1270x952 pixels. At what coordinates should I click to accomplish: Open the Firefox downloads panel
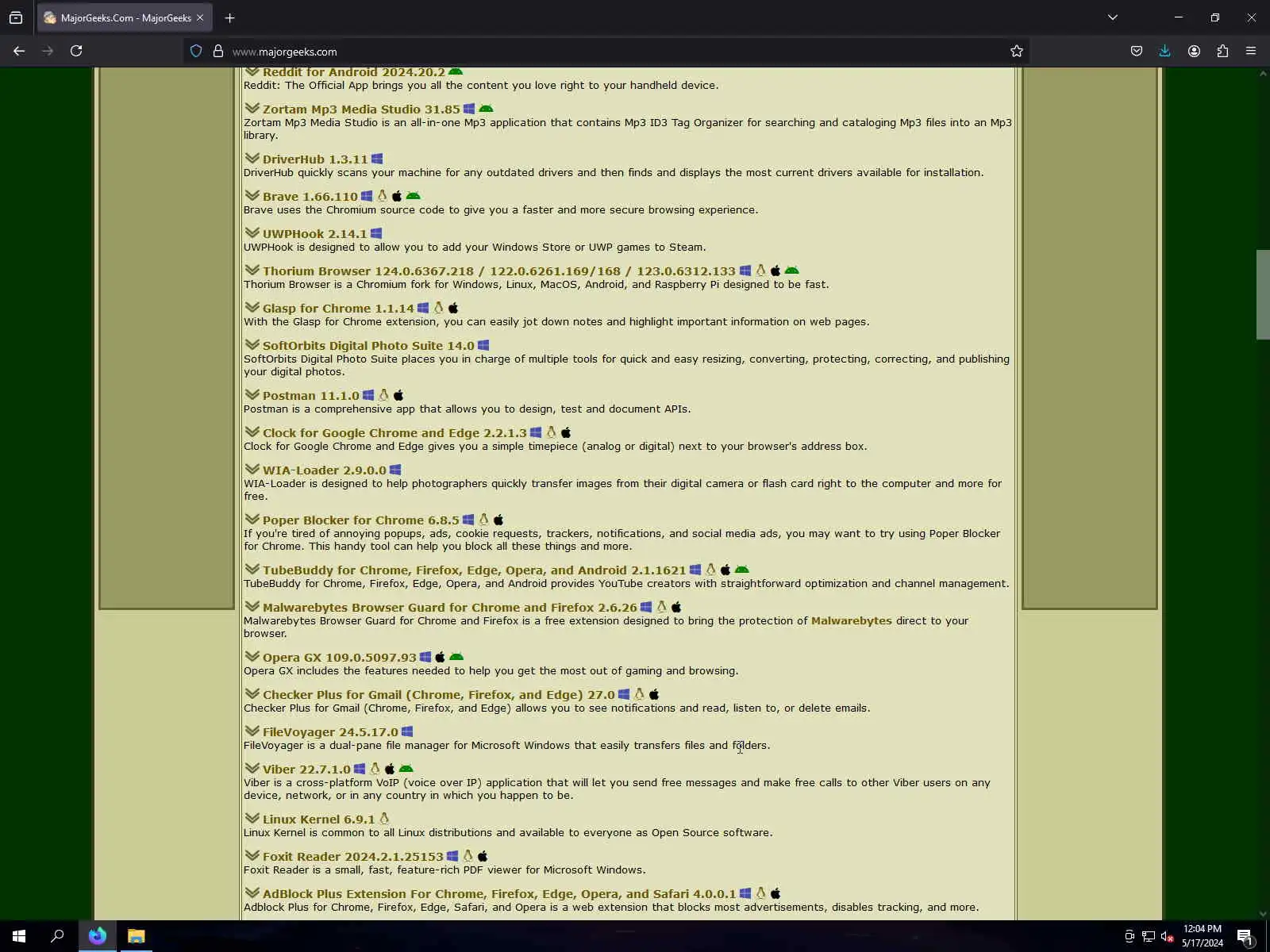tap(1164, 51)
